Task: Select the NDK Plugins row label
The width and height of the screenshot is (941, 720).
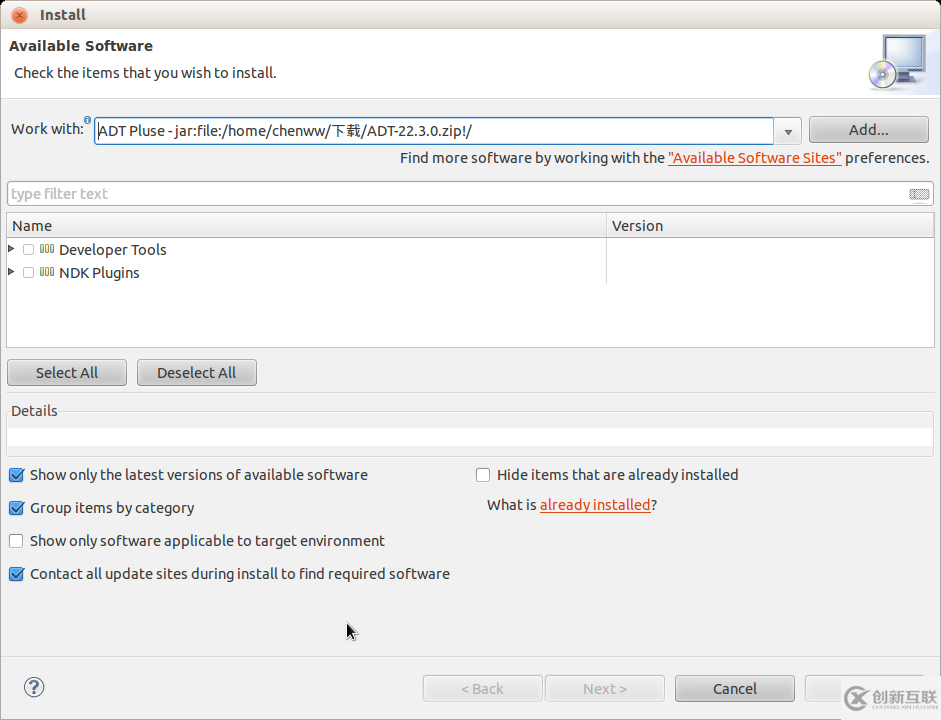Action: [x=99, y=273]
